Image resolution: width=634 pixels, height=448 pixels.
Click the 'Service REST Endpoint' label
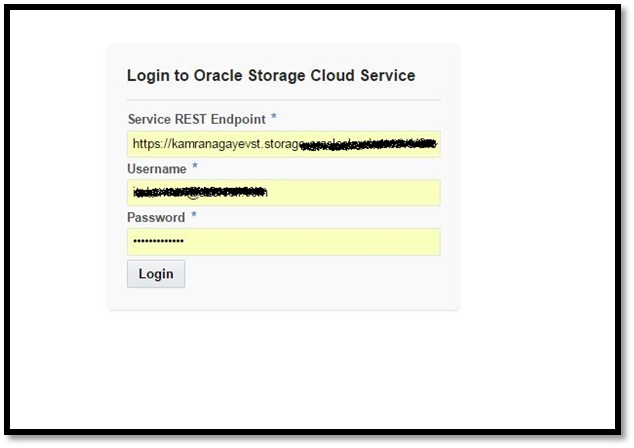197,119
